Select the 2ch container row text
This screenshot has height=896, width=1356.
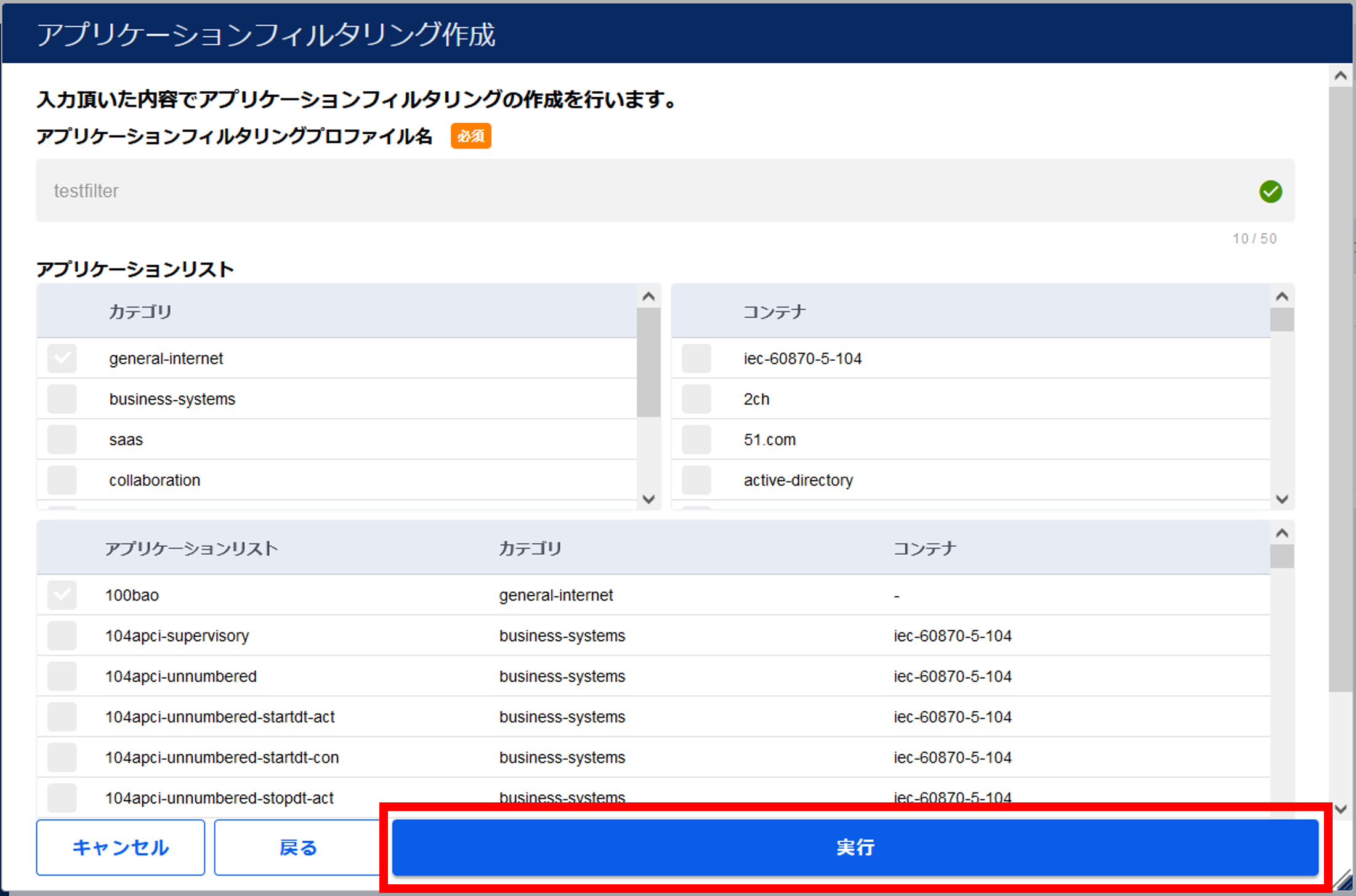tap(756, 399)
